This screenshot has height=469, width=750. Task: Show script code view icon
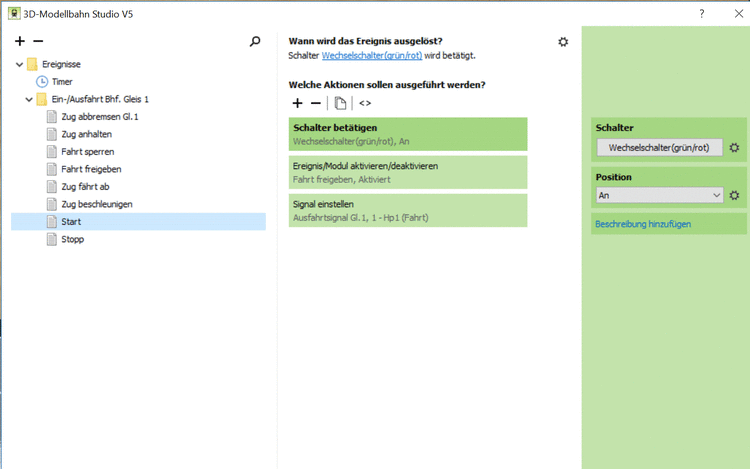tap(365, 103)
